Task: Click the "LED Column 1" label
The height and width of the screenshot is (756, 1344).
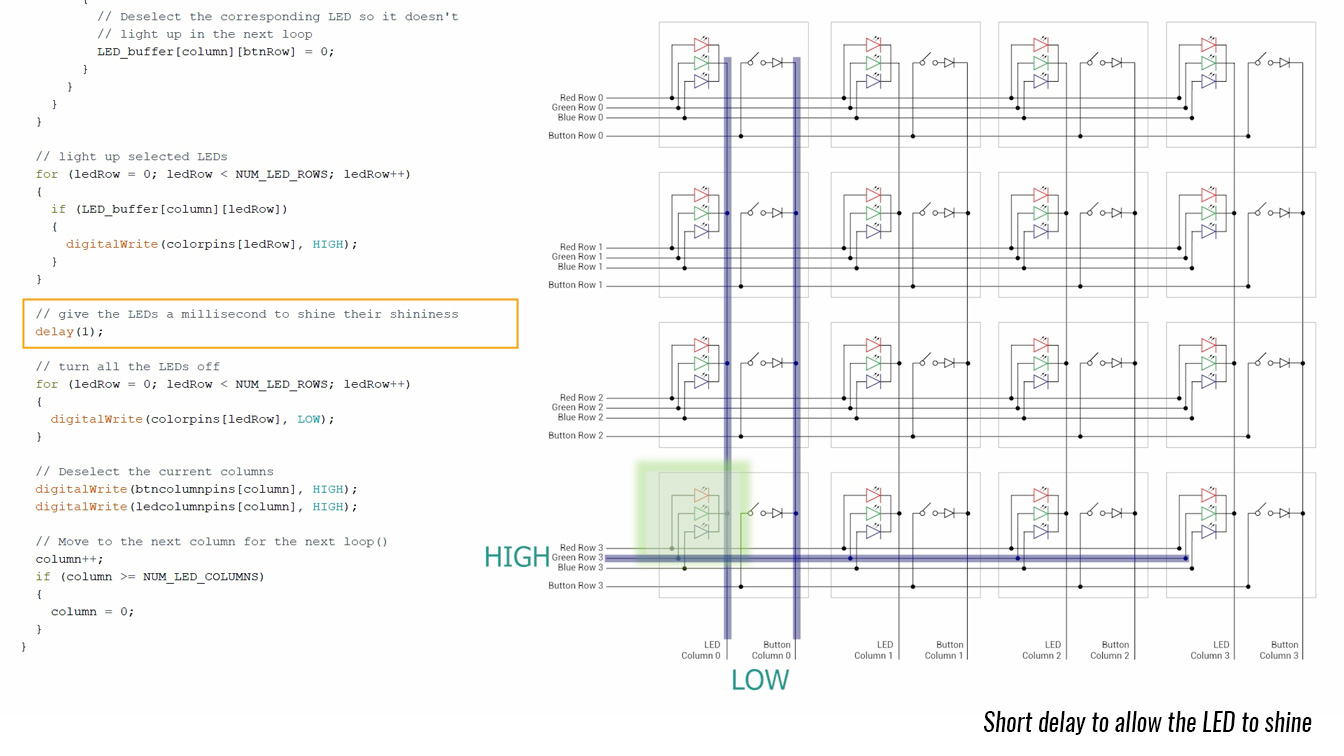Action: point(873,650)
